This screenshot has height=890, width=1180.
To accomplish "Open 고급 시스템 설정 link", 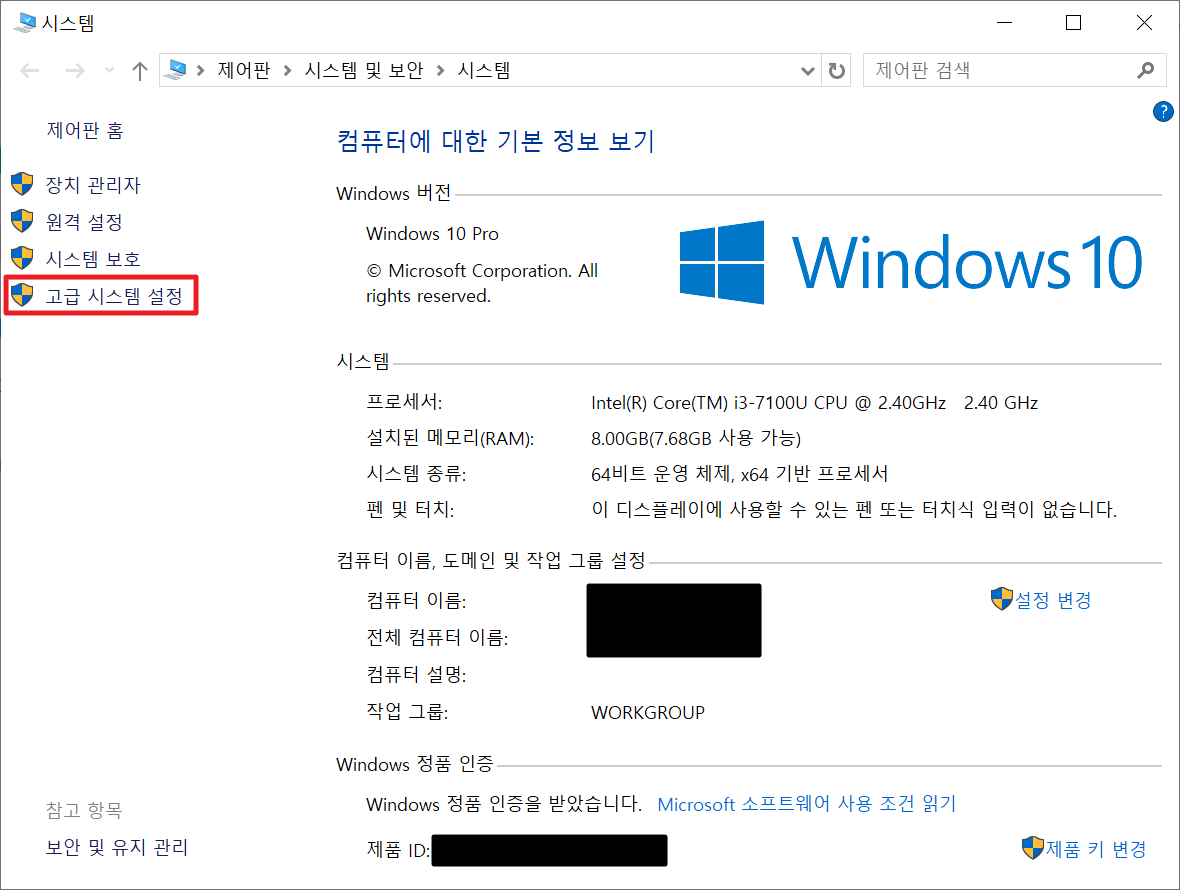I will point(114,296).
